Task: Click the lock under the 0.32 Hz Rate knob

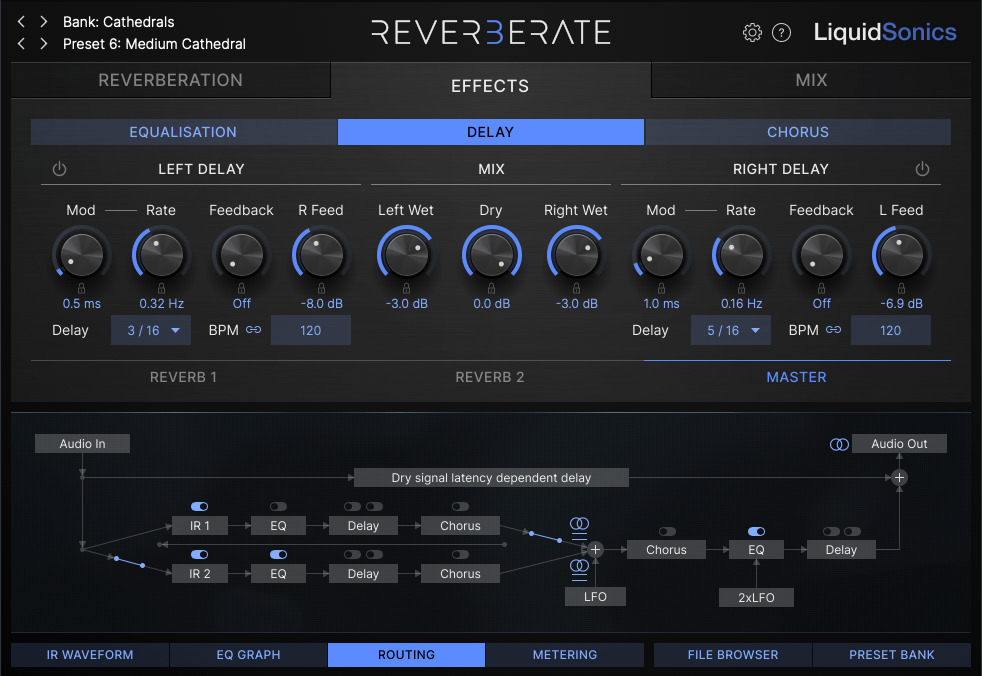Action: tap(162, 288)
